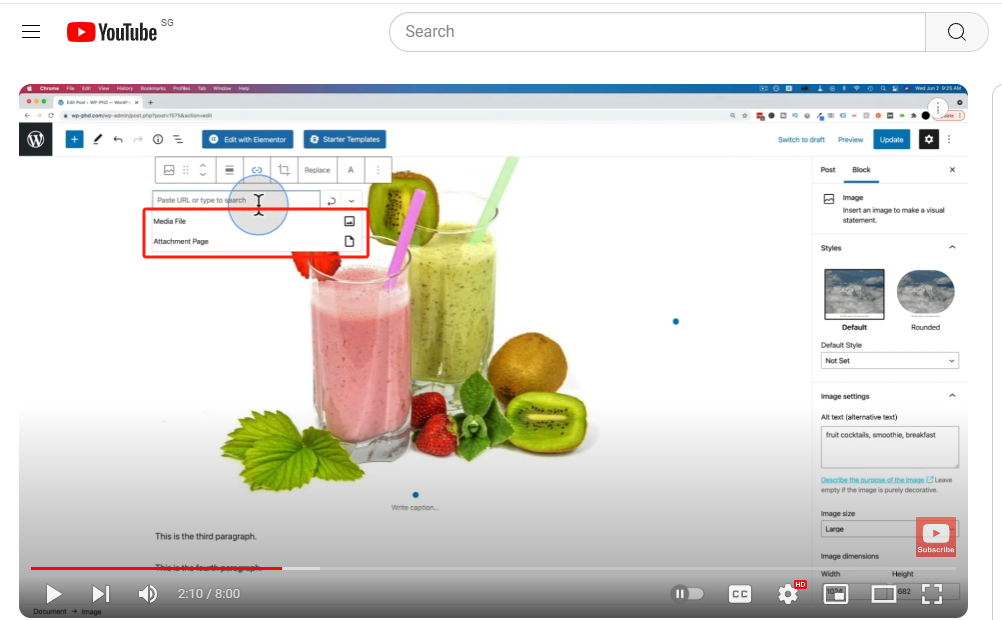Viewport: 1002px width, 620px height.
Task: Open the player settings gear
Action: 788,594
